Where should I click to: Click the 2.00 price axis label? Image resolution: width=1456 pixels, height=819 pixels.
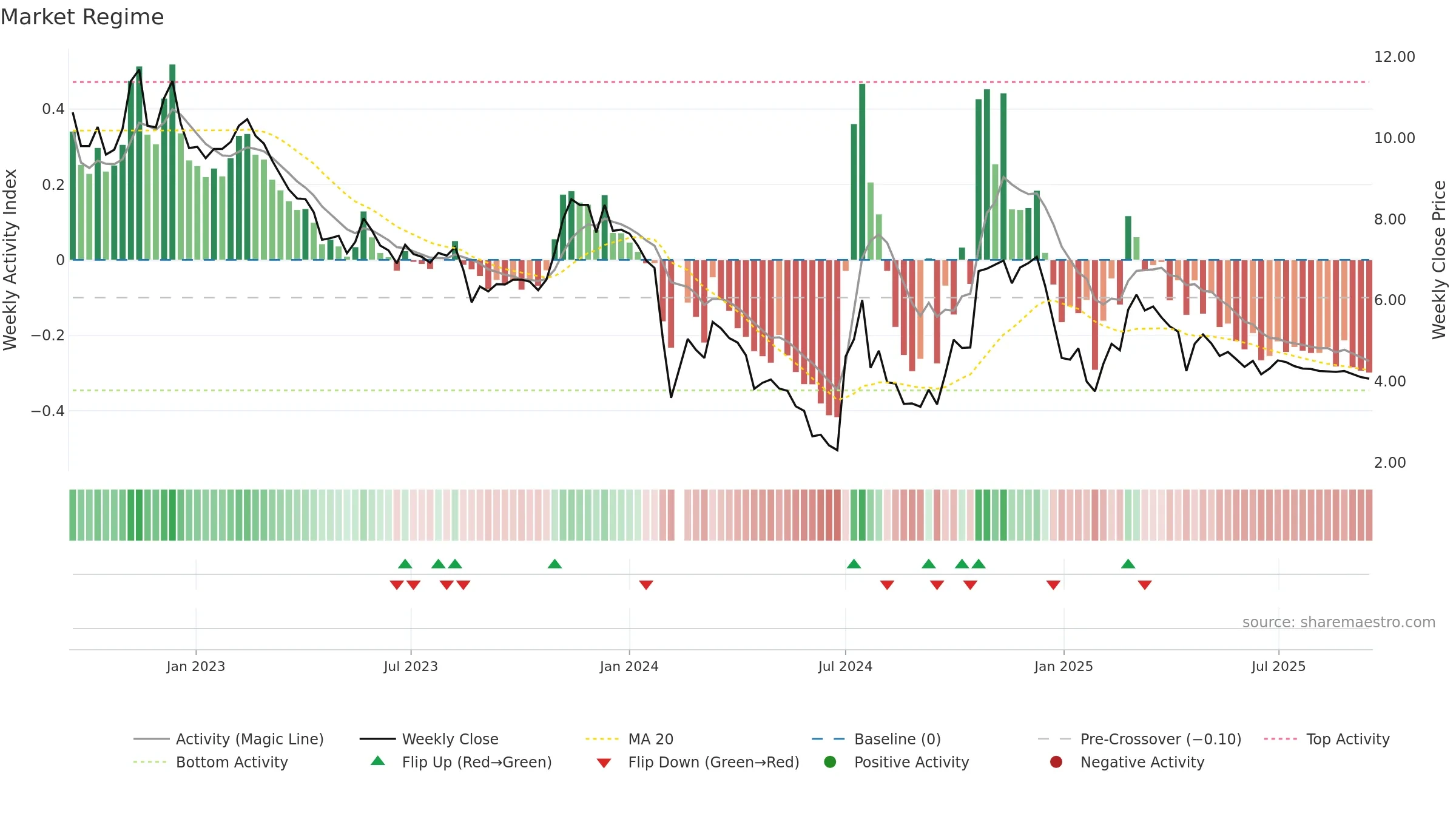point(1390,463)
